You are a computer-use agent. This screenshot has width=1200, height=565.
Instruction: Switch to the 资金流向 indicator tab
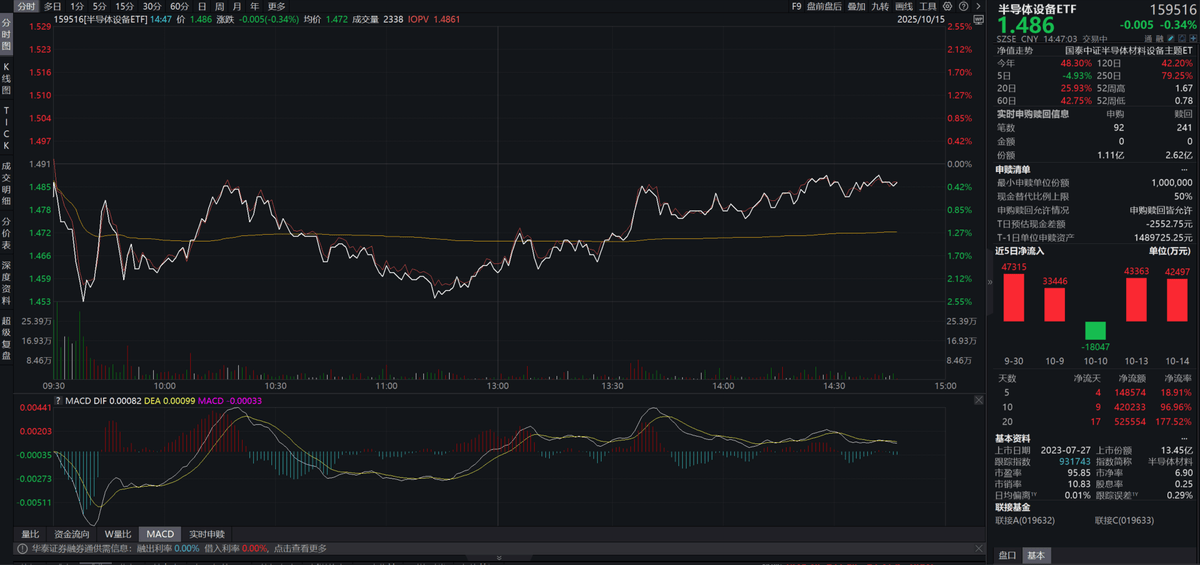[x=70, y=534]
